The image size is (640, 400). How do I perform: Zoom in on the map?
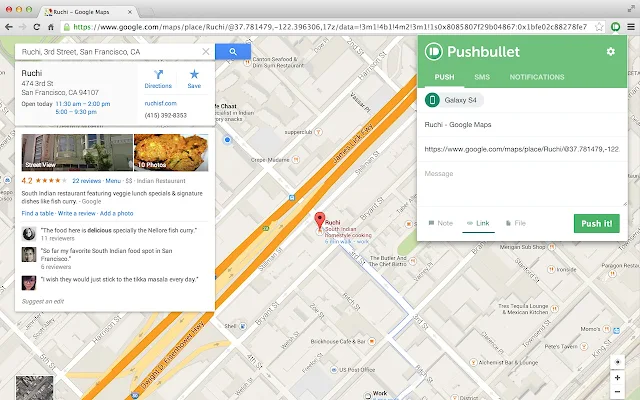[617, 378]
